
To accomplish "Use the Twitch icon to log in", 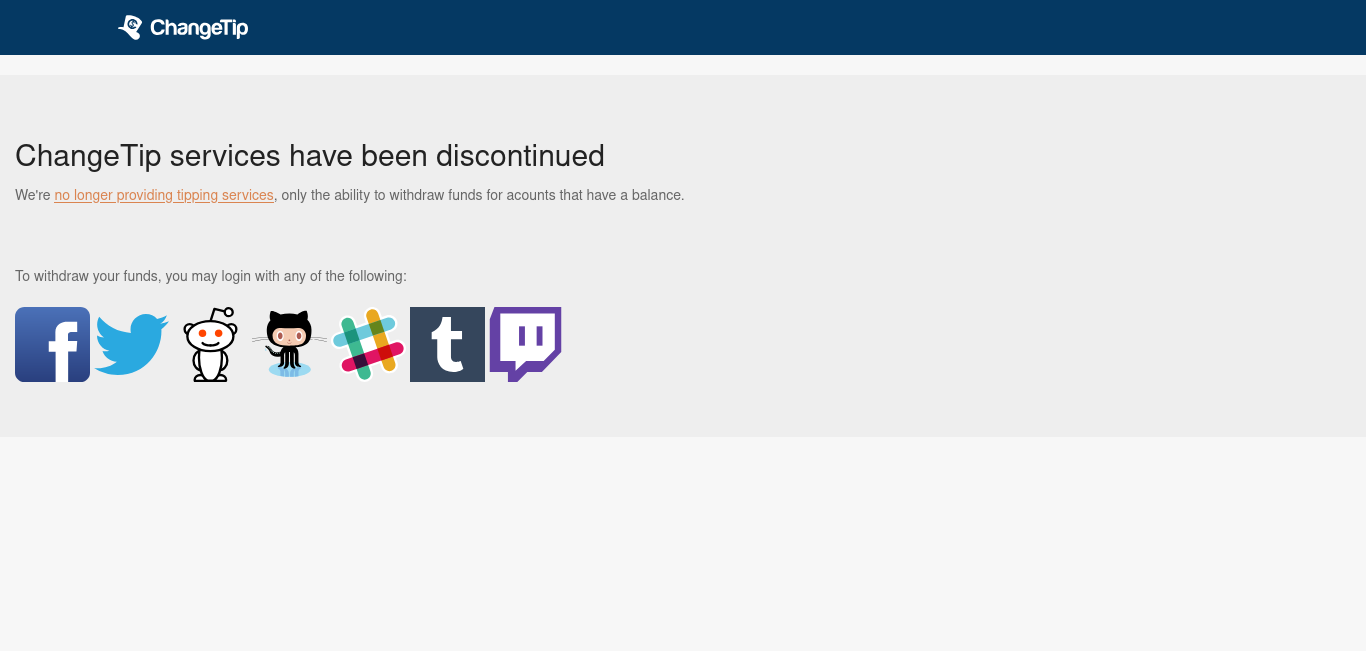I will click(525, 344).
